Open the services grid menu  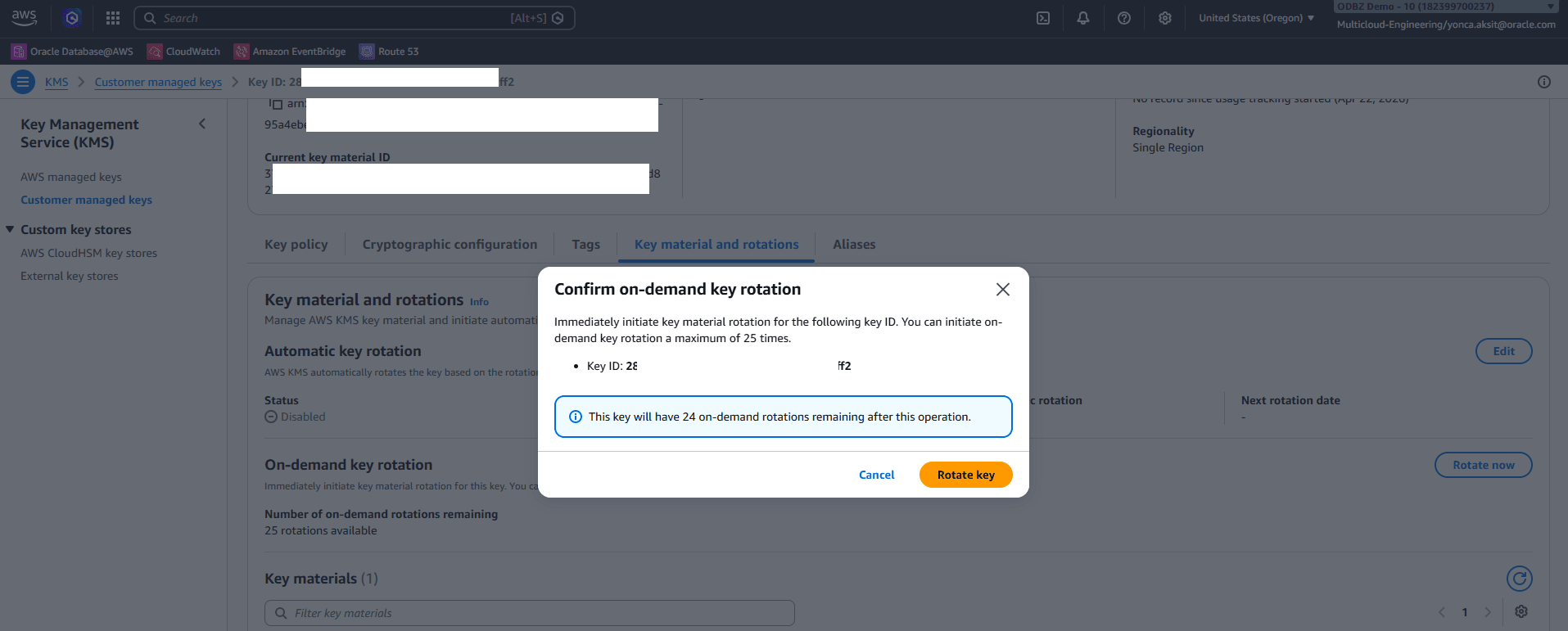pos(113,18)
